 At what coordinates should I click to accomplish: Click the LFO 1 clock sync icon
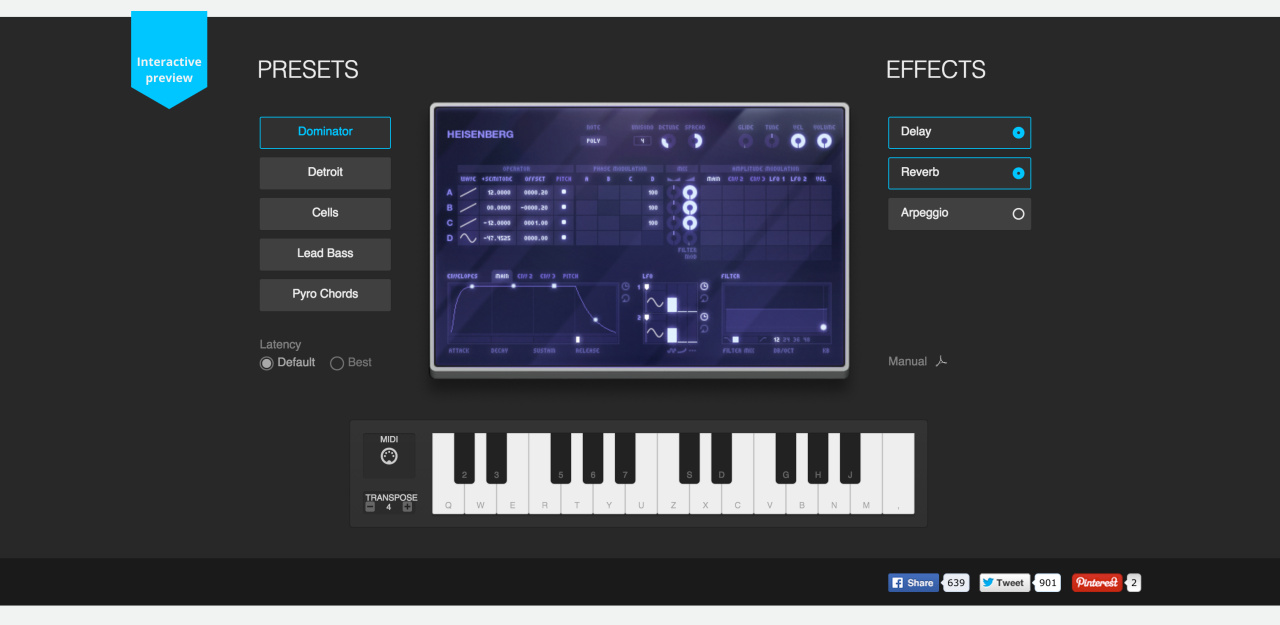pos(704,287)
